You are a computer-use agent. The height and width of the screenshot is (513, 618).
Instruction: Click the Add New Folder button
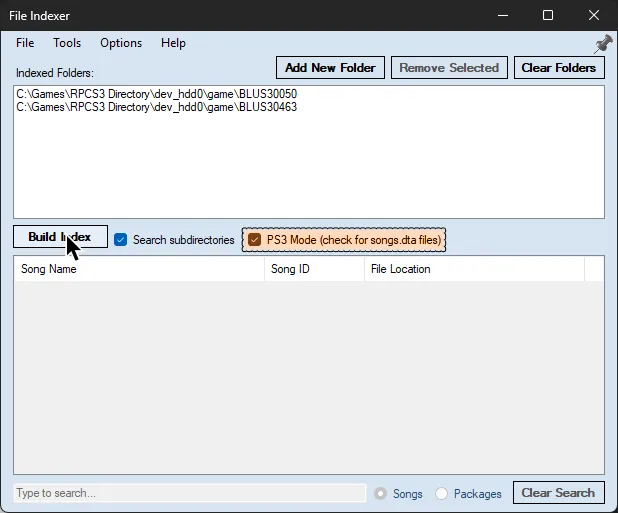[x=330, y=68]
